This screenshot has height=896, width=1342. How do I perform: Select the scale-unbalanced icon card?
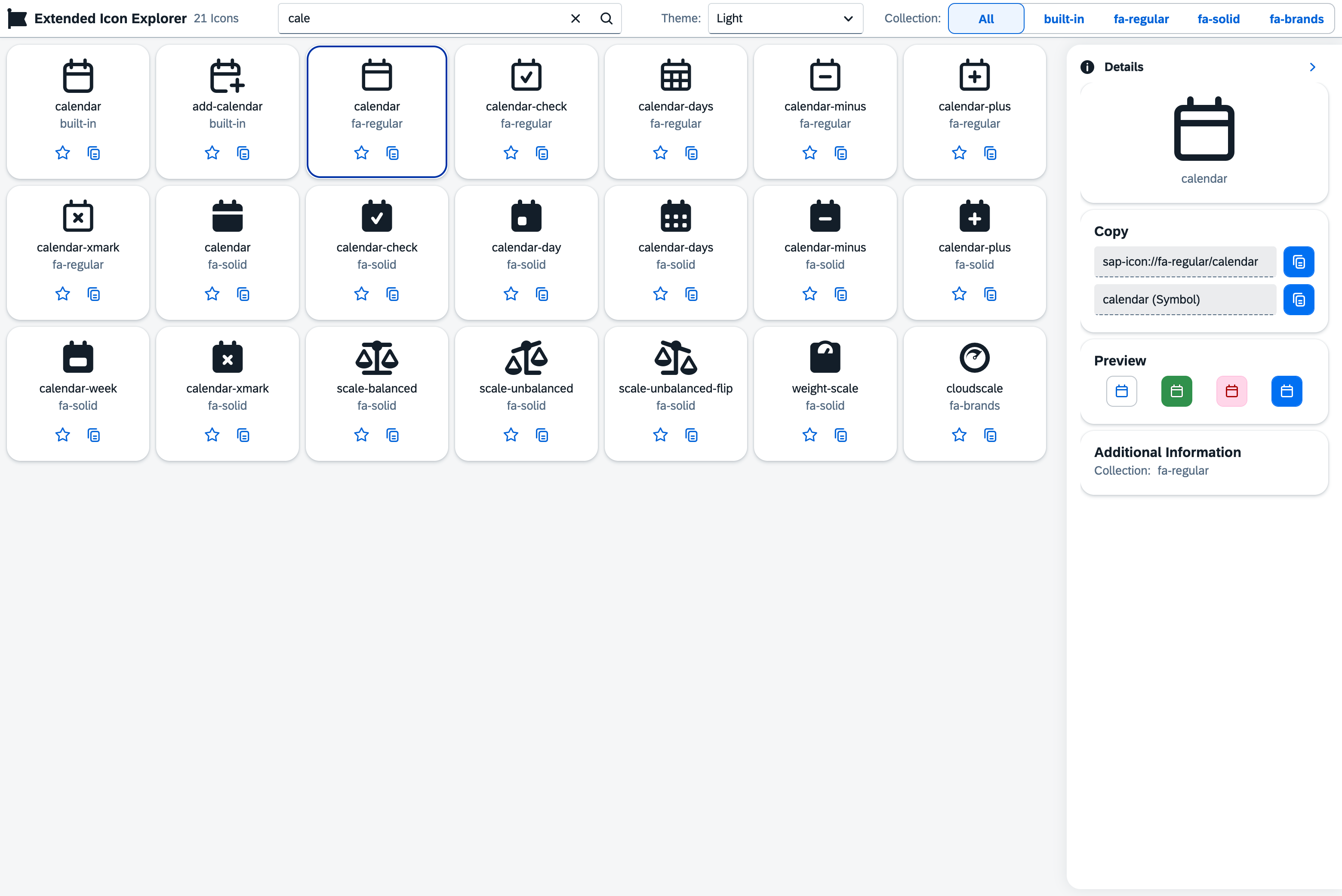tap(526, 394)
